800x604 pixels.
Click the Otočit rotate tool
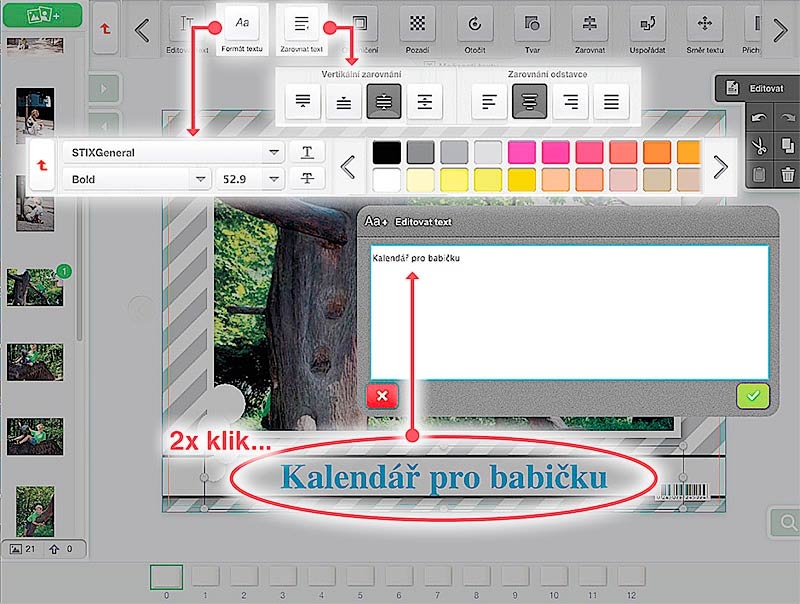point(475,29)
